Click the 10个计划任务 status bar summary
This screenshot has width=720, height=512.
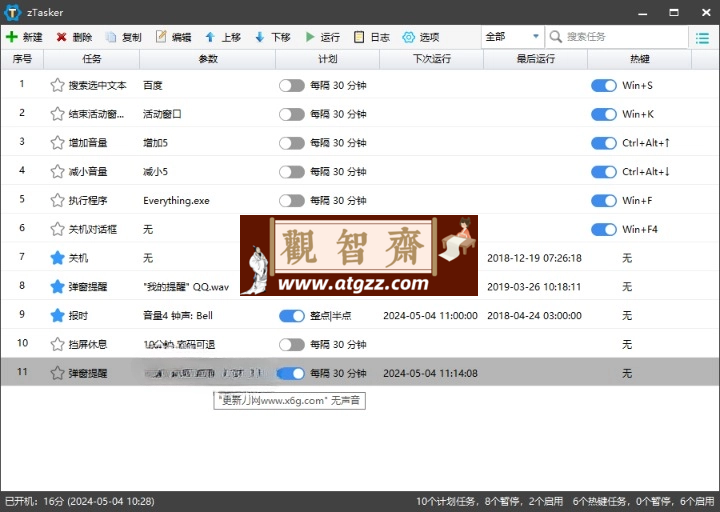tap(489, 501)
